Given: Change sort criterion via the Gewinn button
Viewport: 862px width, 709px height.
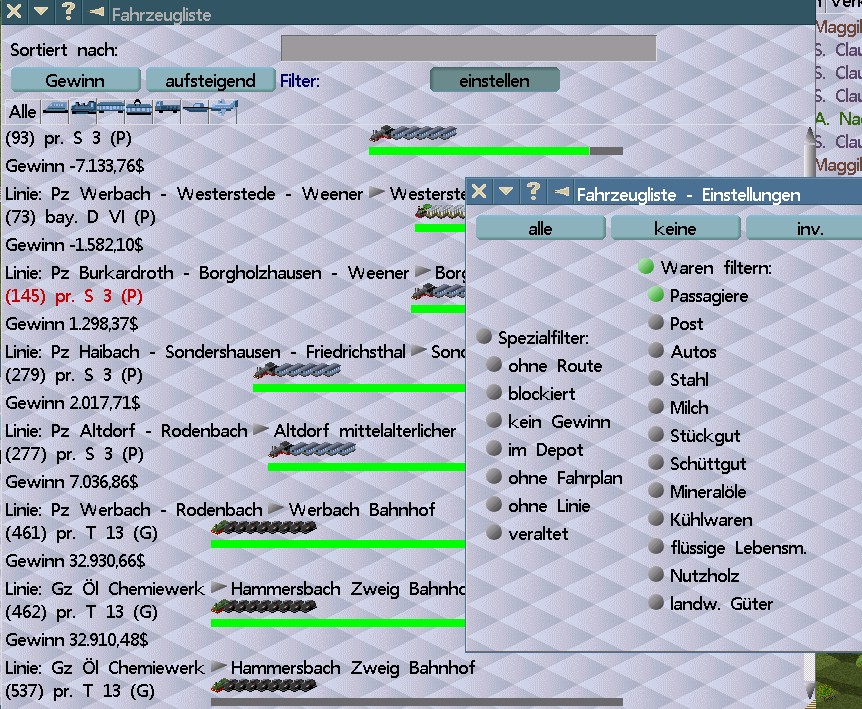Looking at the screenshot, I should point(76,80).
